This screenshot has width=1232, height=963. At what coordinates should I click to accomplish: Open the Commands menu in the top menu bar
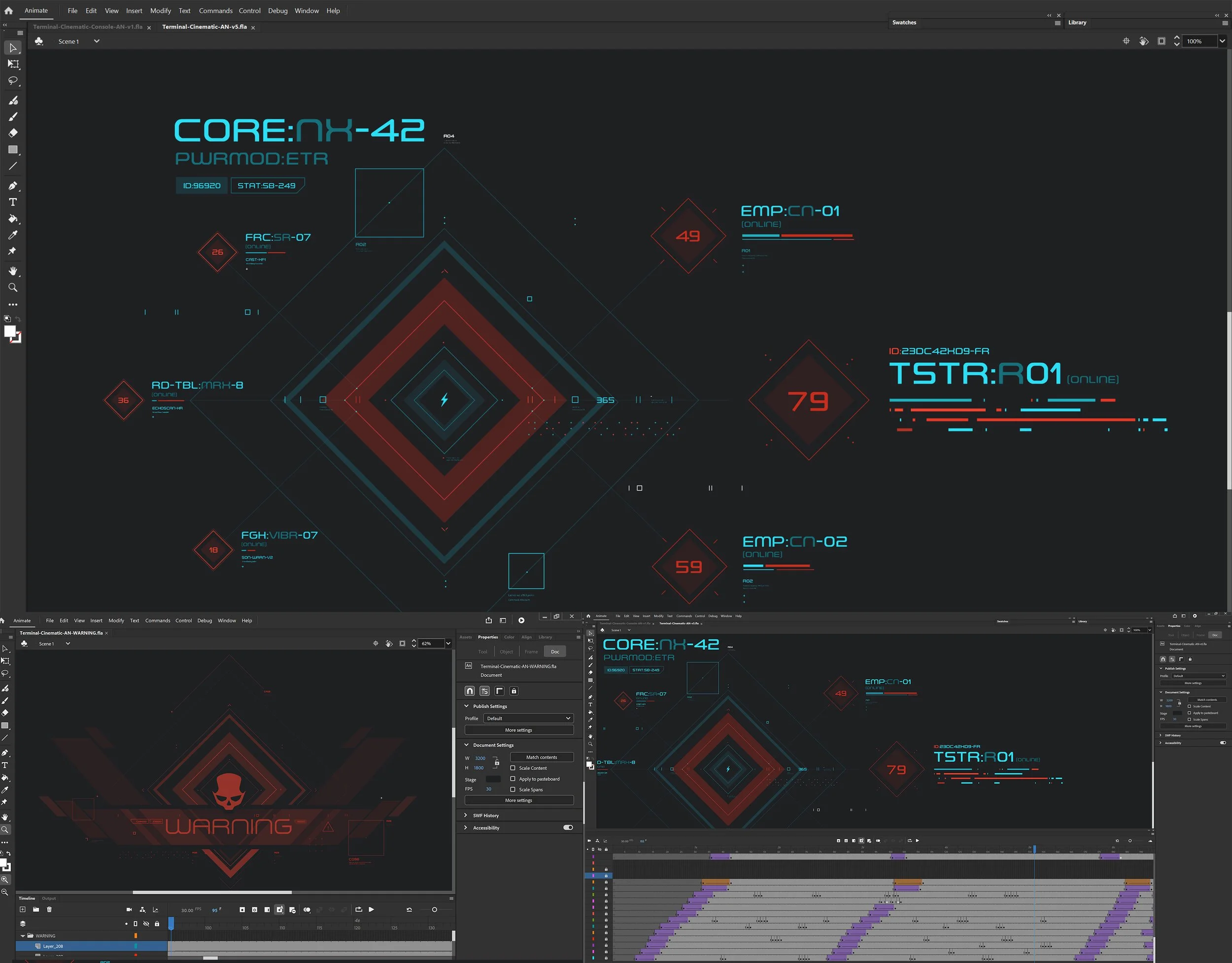pos(215,11)
